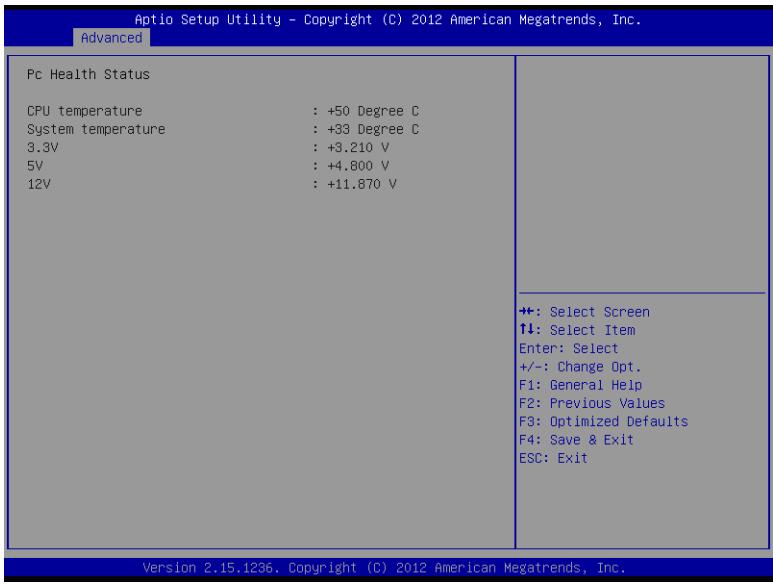Select the 12V voltage label
773x584 pixels.
click(x=39, y=184)
